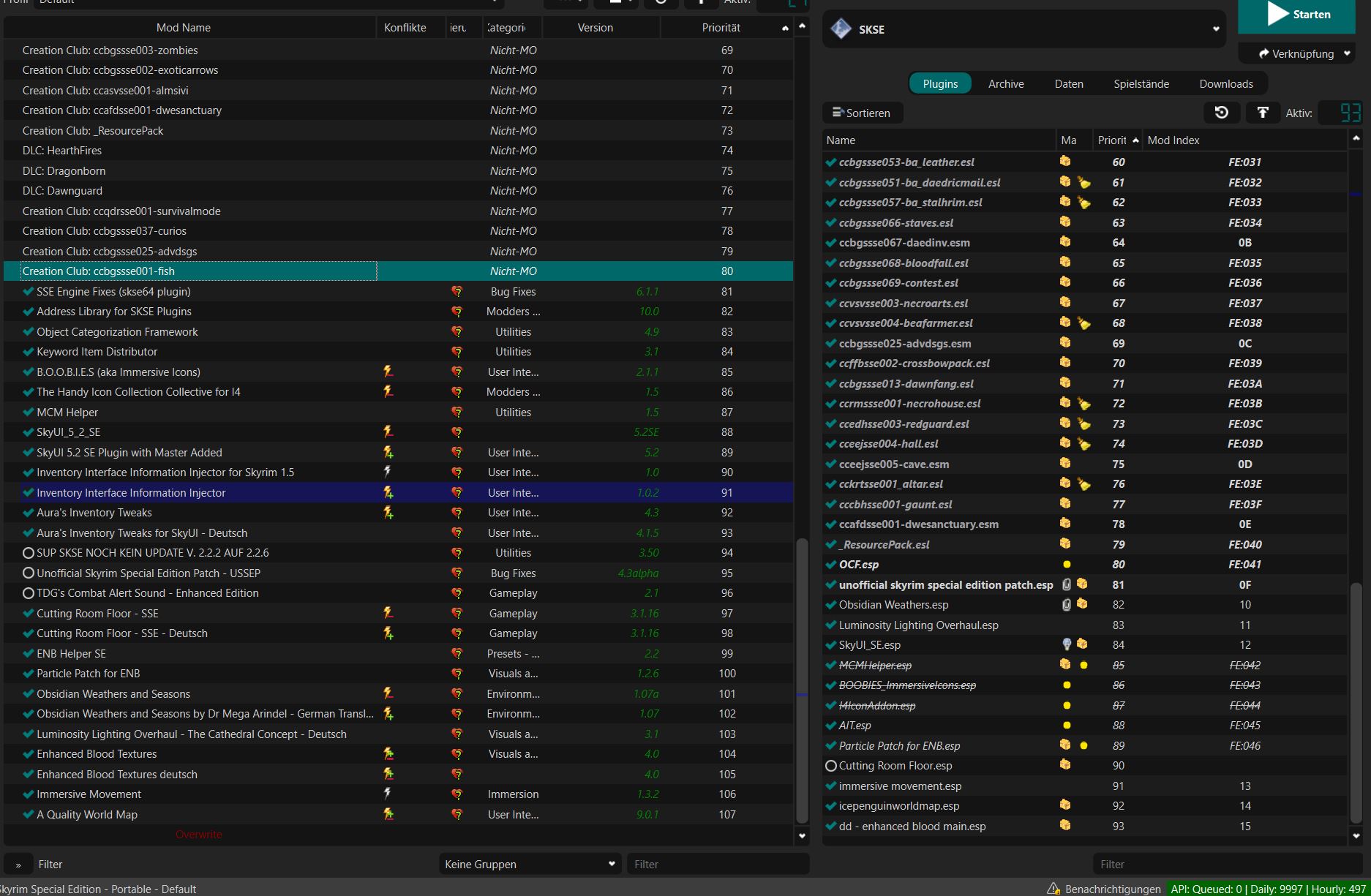Open the Spielstände tab
Screen dimensions: 1371x896
pyautogui.click(x=1141, y=84)
